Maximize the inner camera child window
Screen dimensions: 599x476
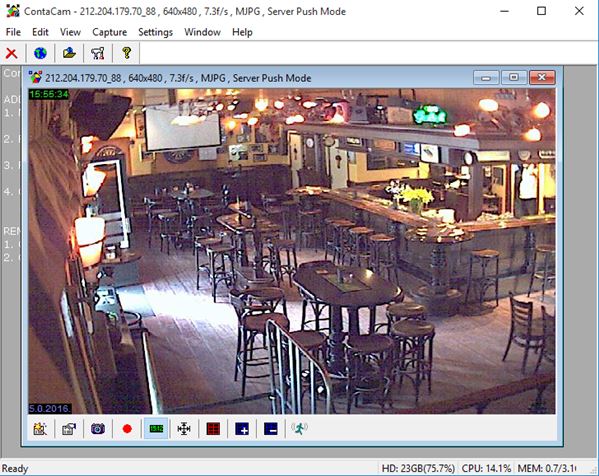[514, 78]
